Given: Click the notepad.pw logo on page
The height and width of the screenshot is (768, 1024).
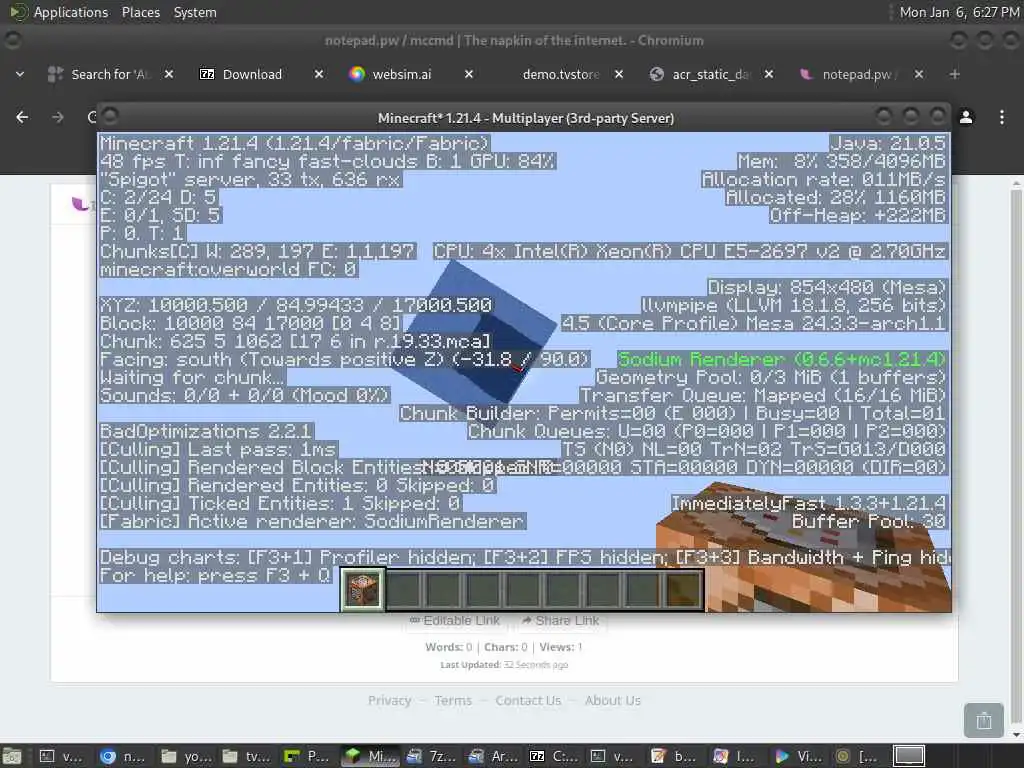Looking at the screenshot, I should (x=82, y=204).
